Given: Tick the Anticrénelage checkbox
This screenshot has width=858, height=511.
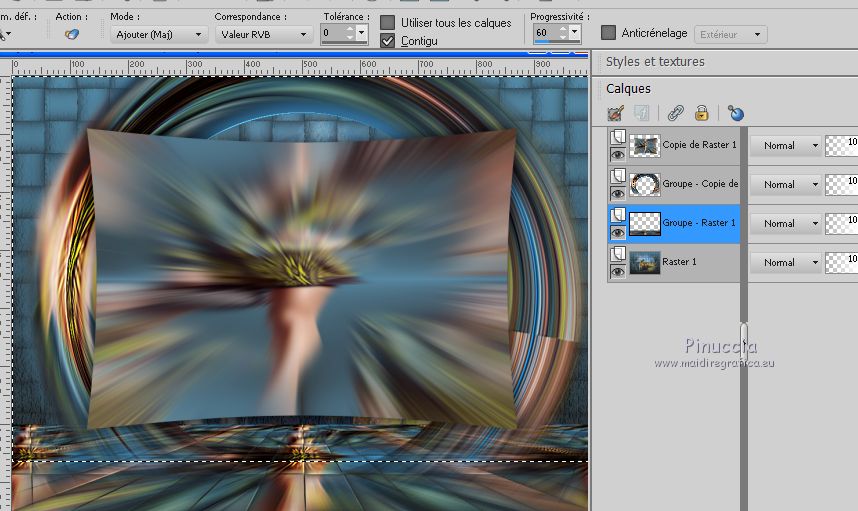Looking at the screenshot, I should [608, 33].
